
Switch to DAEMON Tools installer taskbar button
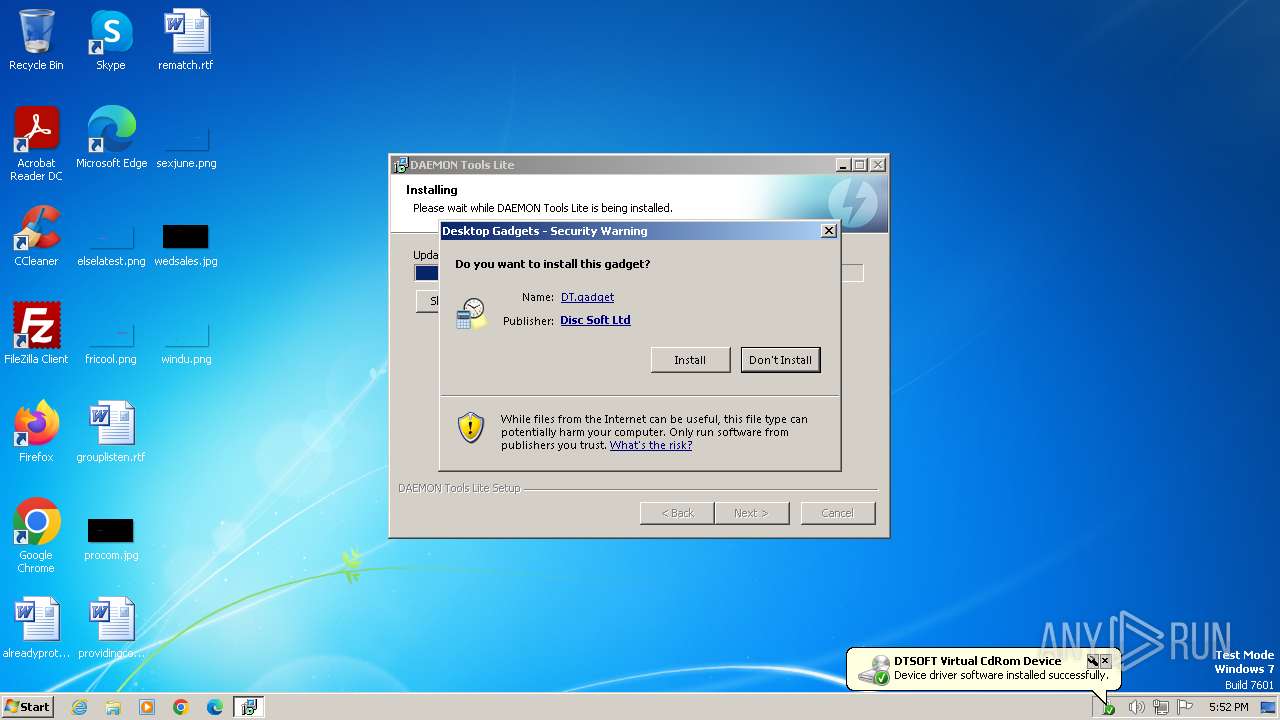pyautogui.click(x=249, y=707)
